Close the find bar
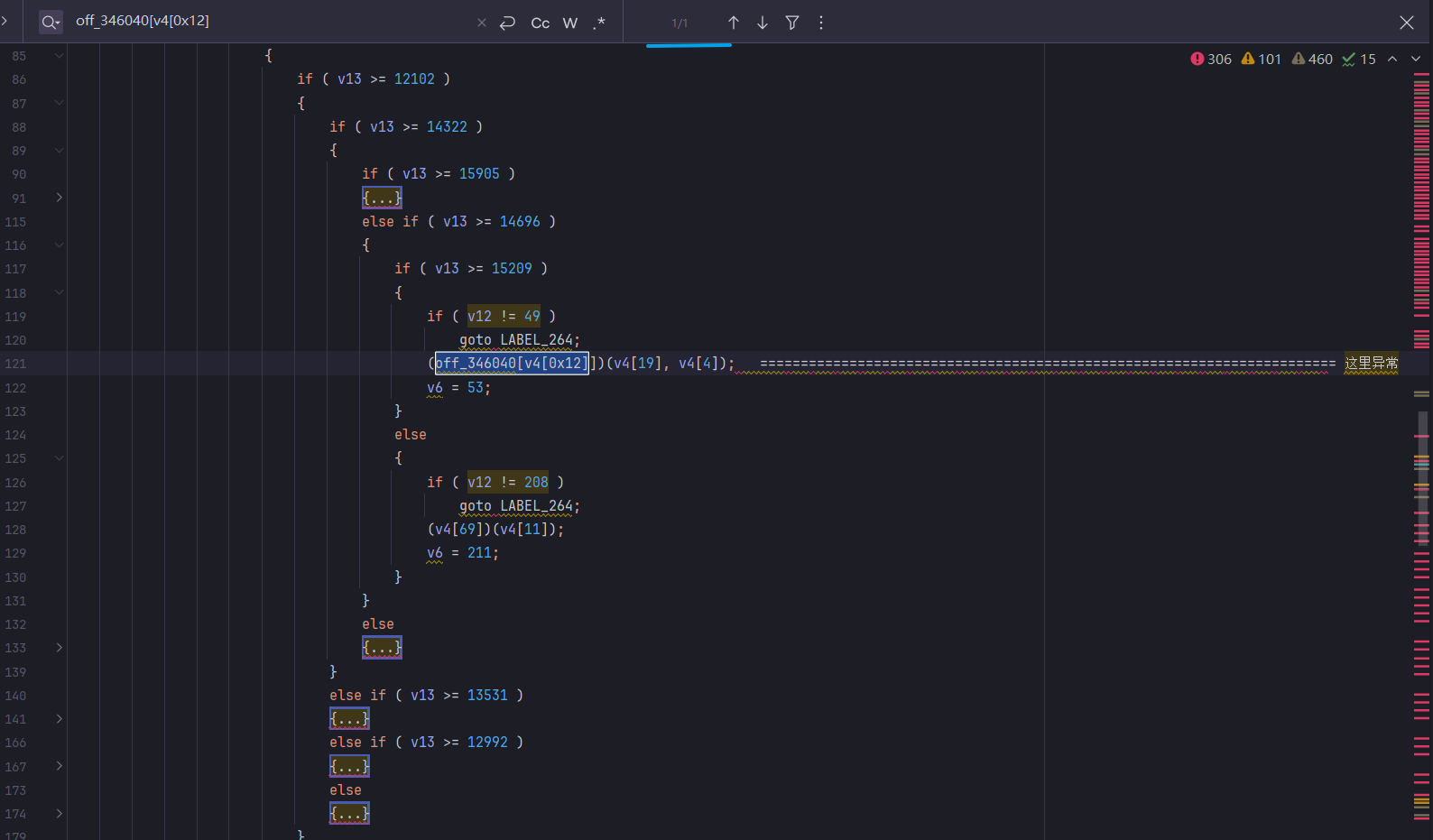 pyautogui.click(x=1406, y=23)
